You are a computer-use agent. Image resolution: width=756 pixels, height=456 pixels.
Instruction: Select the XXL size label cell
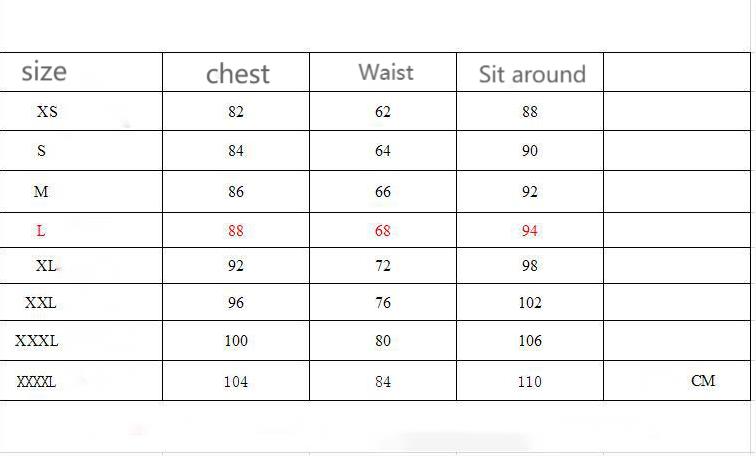coord(41,303)
